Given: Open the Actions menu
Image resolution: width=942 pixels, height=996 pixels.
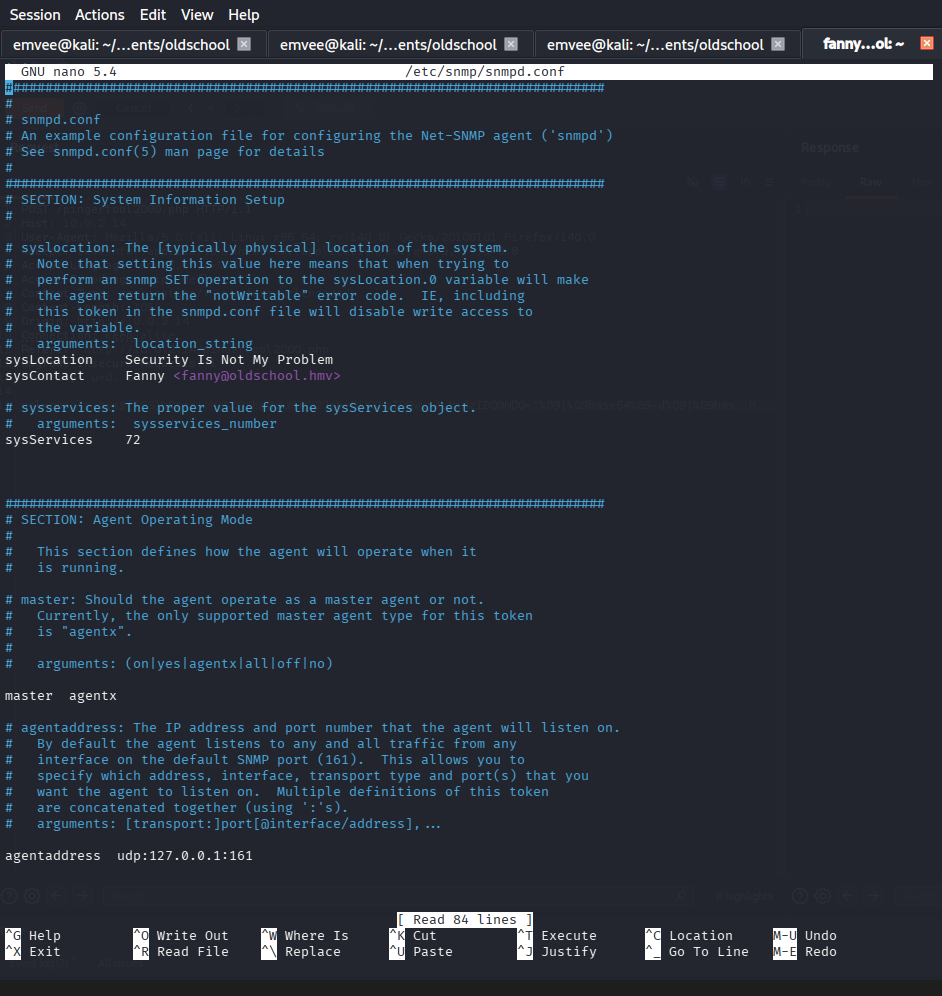Looking at the screenshot, I should pos(100,15).
